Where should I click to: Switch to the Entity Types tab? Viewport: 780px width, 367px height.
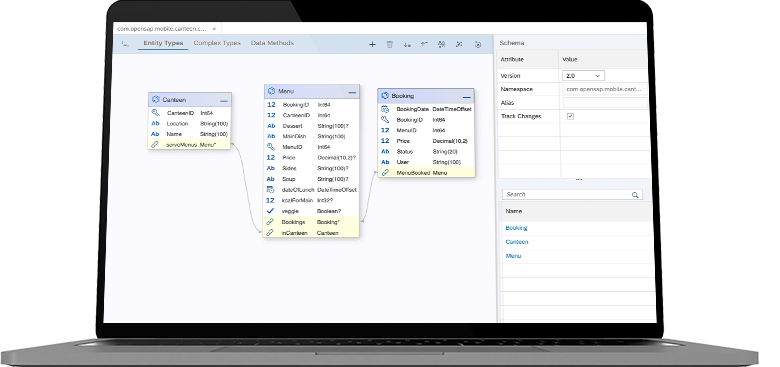point(163,43)
